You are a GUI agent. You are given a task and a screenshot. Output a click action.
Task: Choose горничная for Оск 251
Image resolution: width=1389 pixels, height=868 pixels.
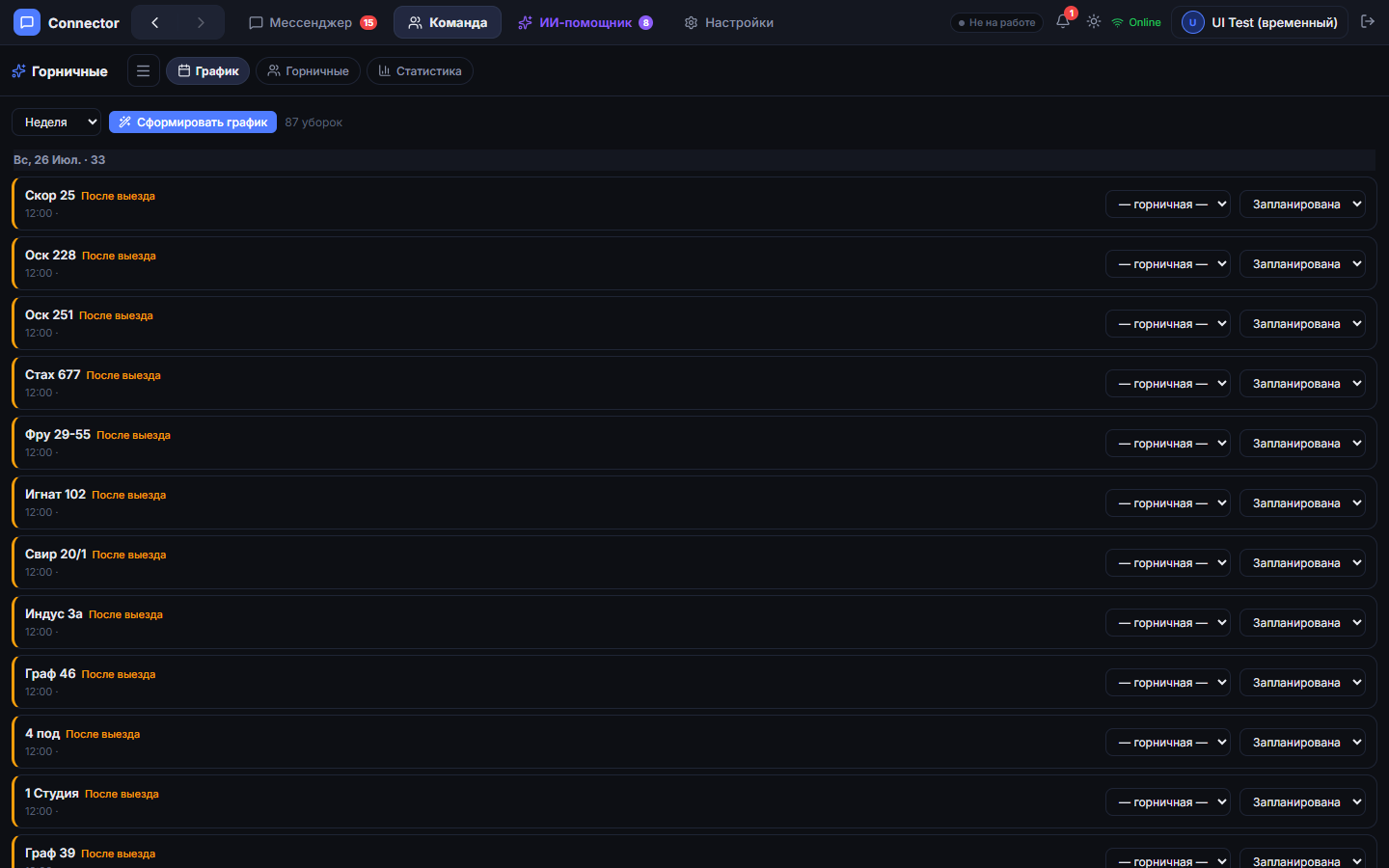[1168, 323]
